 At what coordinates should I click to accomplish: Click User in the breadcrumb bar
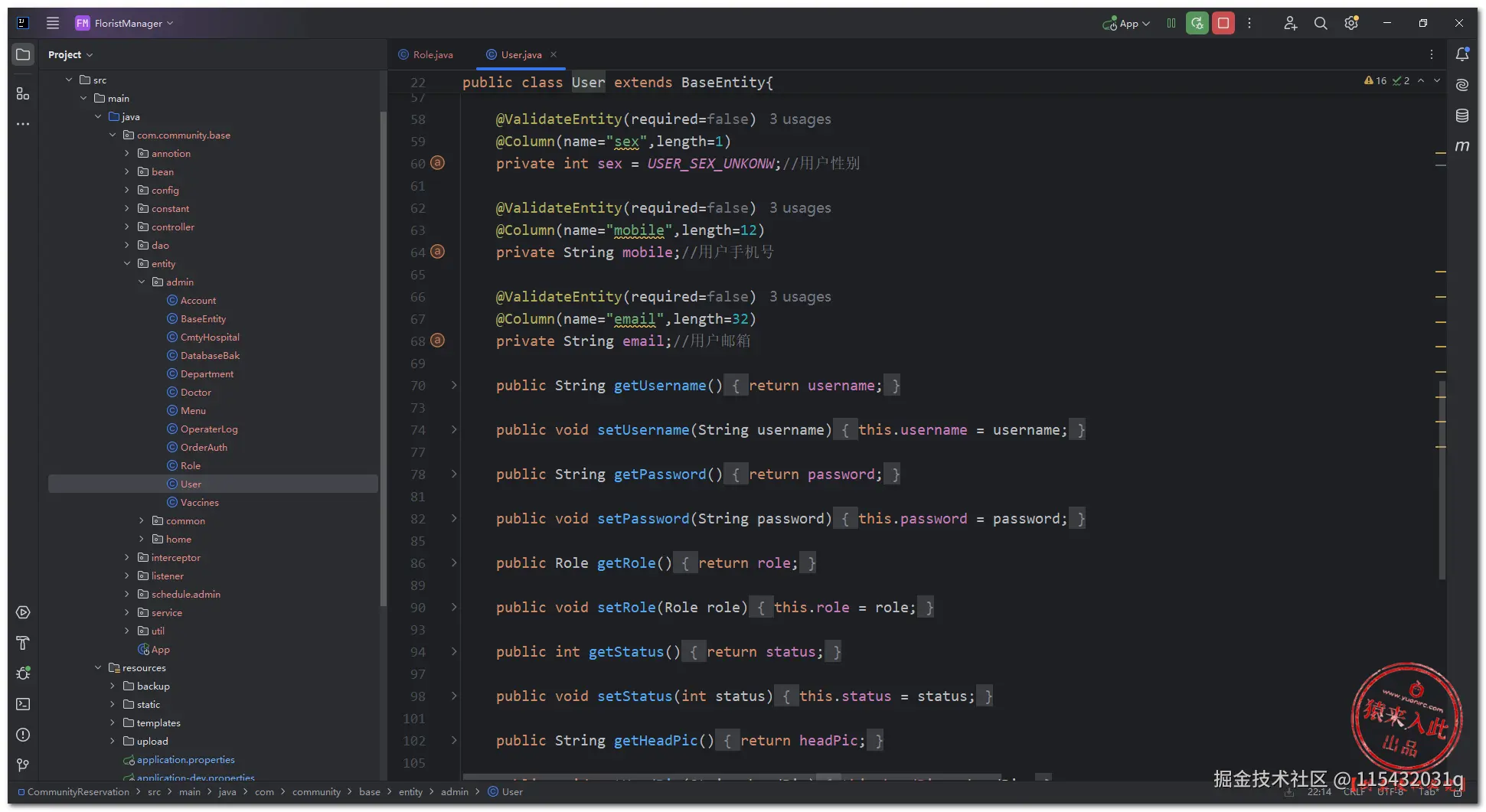point(512,792)
